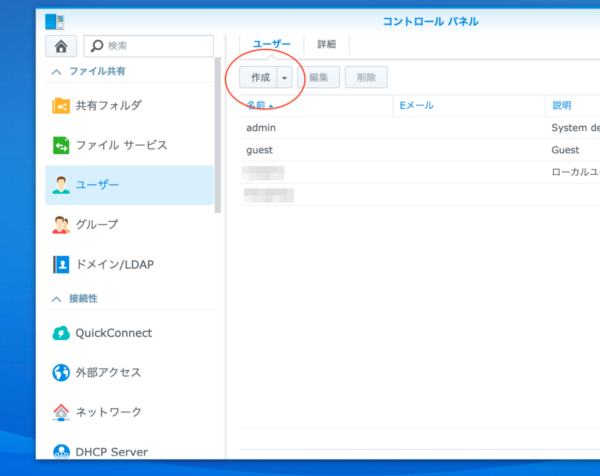Open ファイル サービス green icon

pos(61,145)
